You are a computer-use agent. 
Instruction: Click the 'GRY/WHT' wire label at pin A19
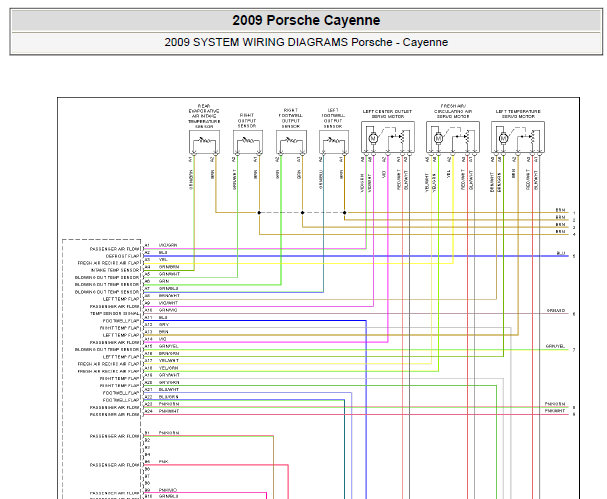(169, 375)
